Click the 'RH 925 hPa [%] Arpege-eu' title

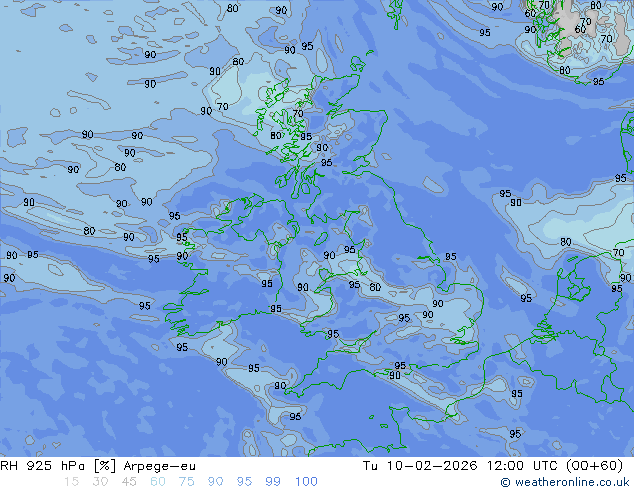(x=98, y=466)
